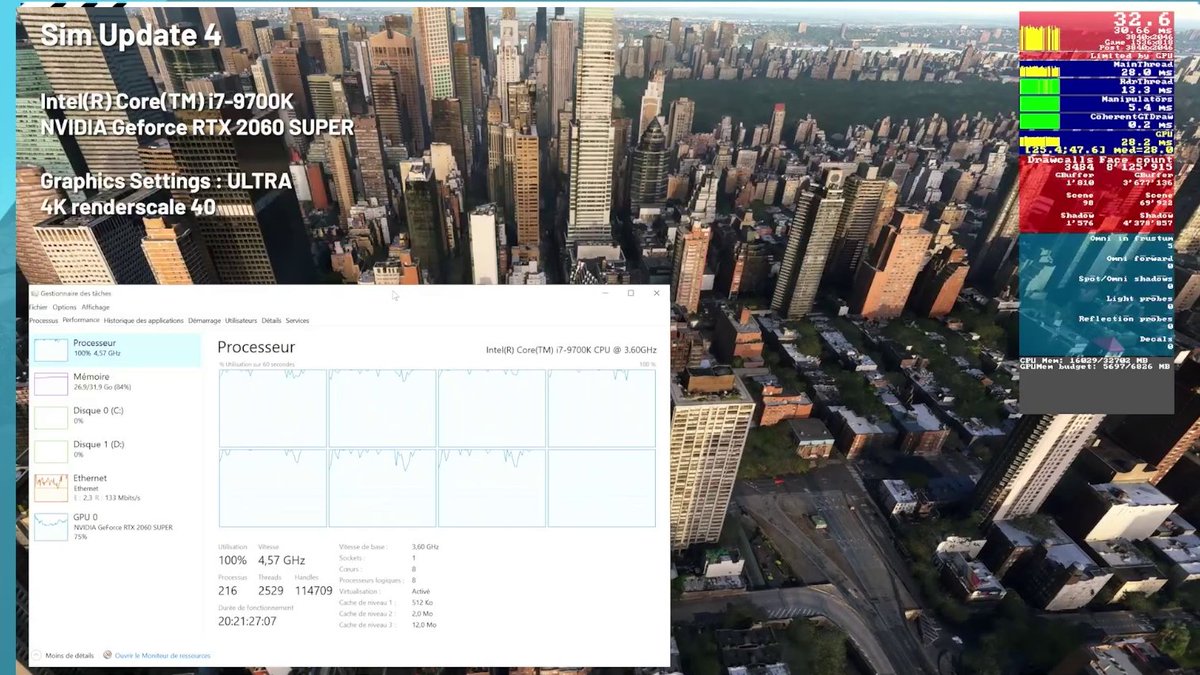Go to the Démarrage tab
1200x675 pixels.
click(x=204, y=321)
